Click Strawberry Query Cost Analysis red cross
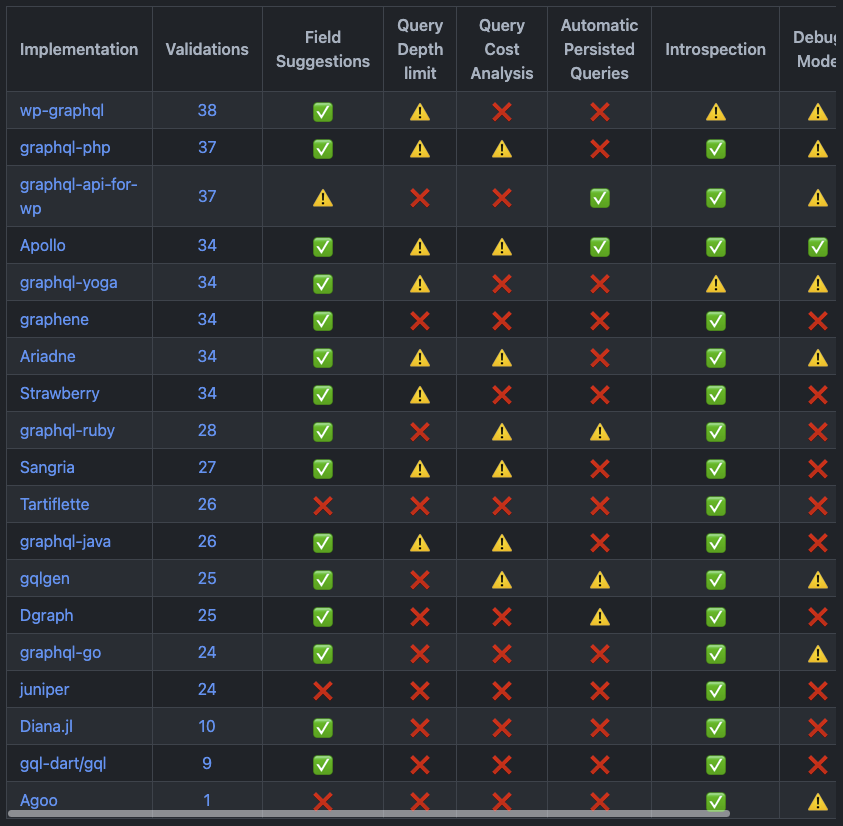The width and height of the screenshot is (843, 826). [502, 395]
